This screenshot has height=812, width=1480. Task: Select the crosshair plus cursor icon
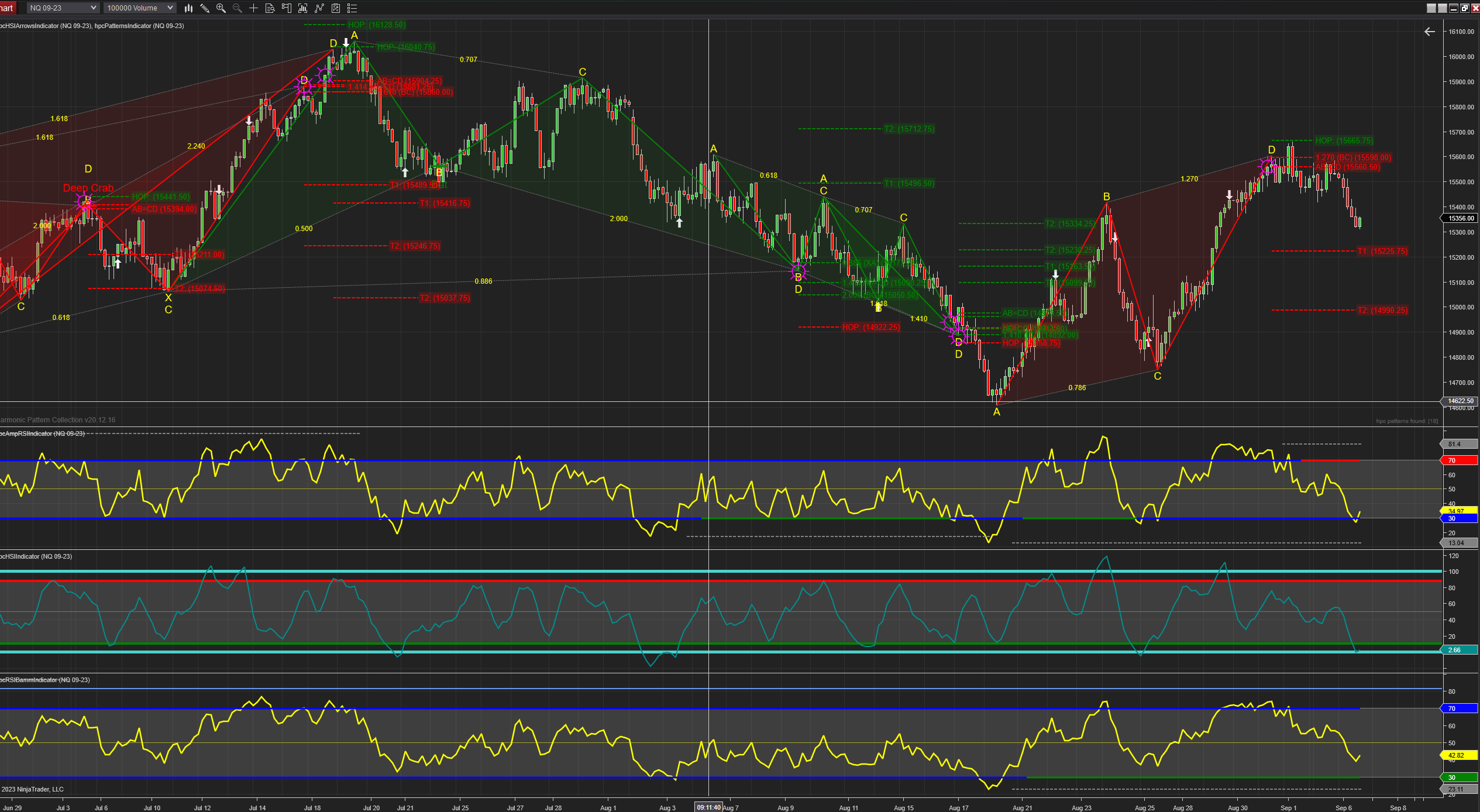tap(254, 8)
